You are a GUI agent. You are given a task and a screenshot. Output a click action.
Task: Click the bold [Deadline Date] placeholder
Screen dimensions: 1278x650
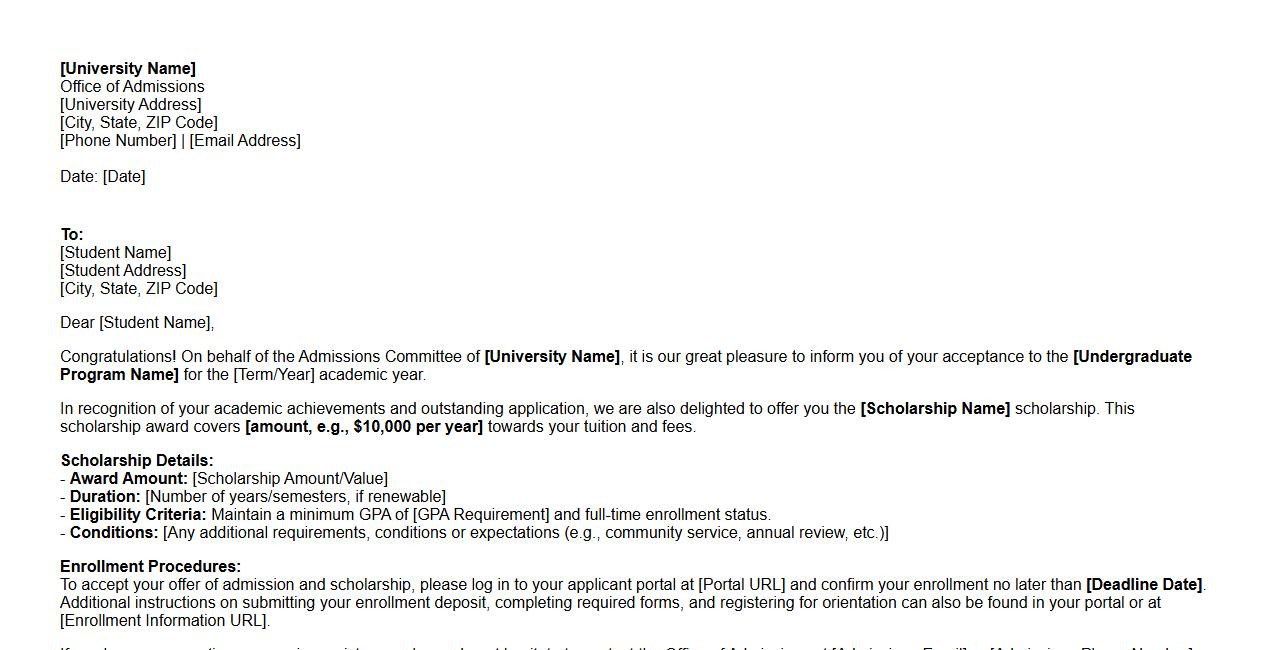pyautogui.click(x=1144, y=584)
